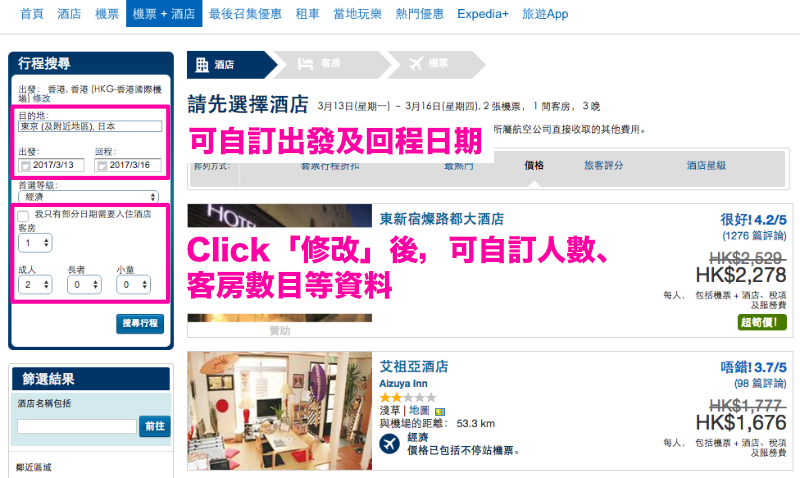
Task: Sort results by 旅客評分
Action: click(x=604, y=165)
